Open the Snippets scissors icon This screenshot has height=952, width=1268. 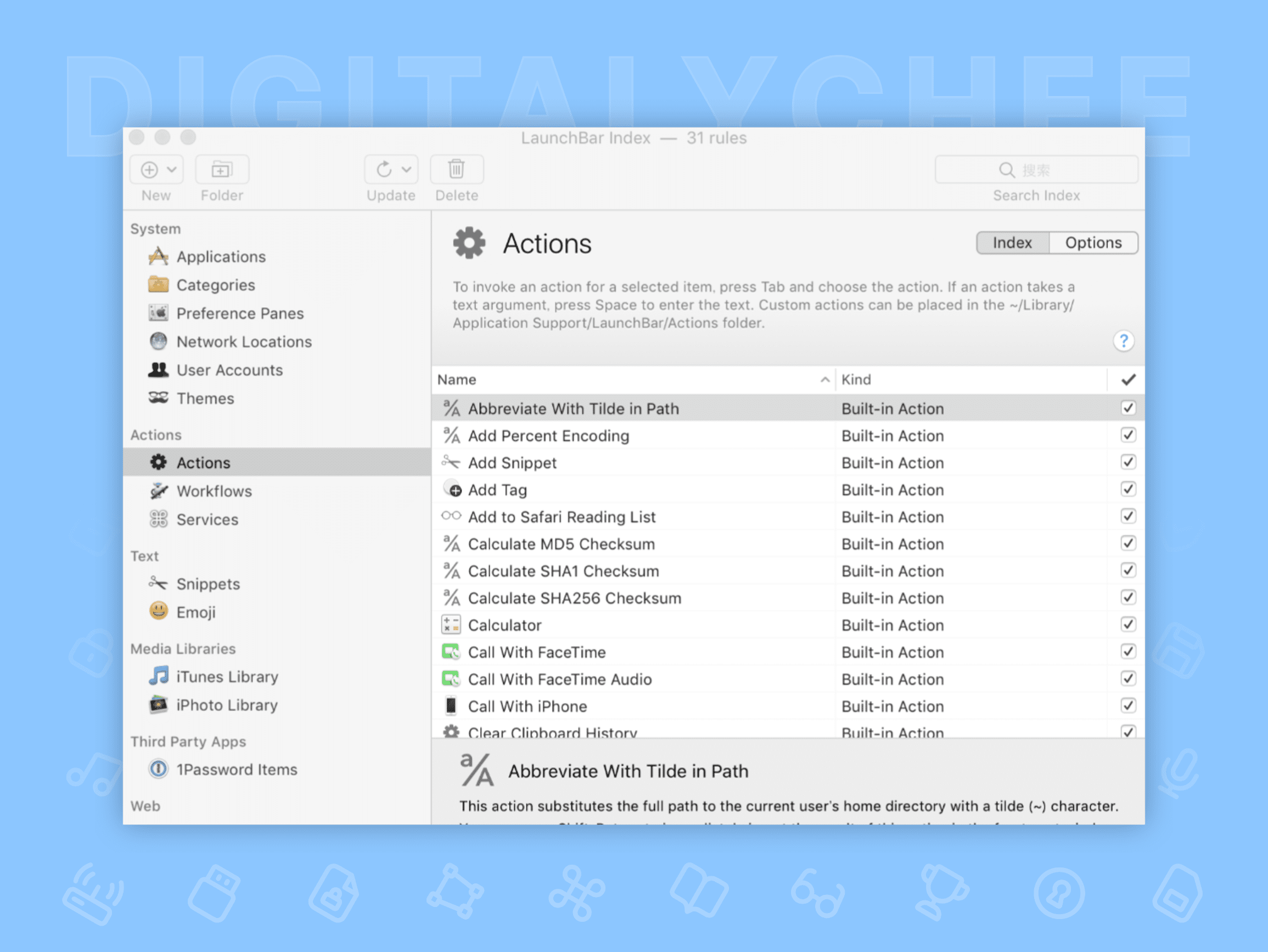158,583
